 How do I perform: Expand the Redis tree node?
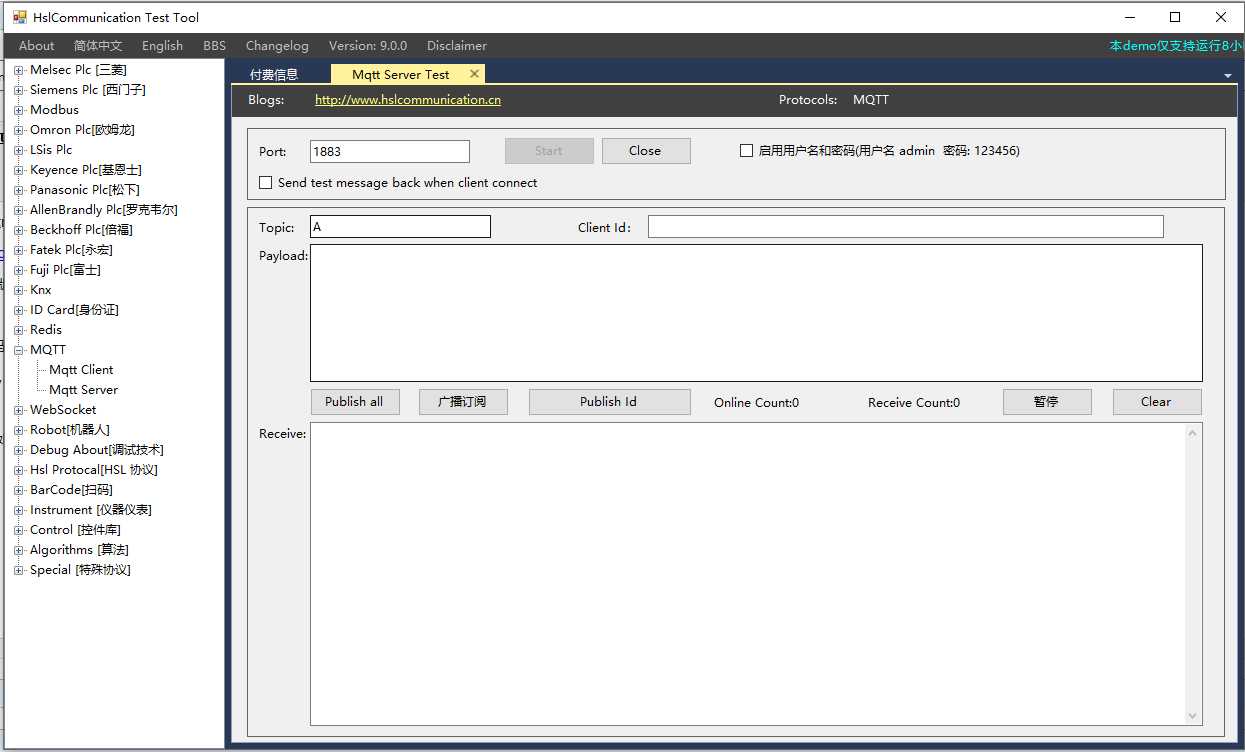tap(19, 330)
